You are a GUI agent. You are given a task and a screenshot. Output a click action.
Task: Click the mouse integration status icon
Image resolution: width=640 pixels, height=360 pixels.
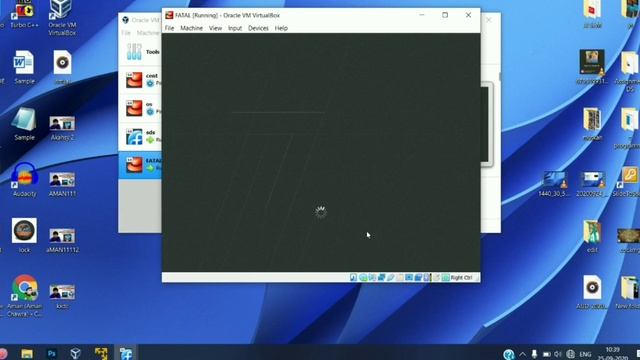pos(436,278)
